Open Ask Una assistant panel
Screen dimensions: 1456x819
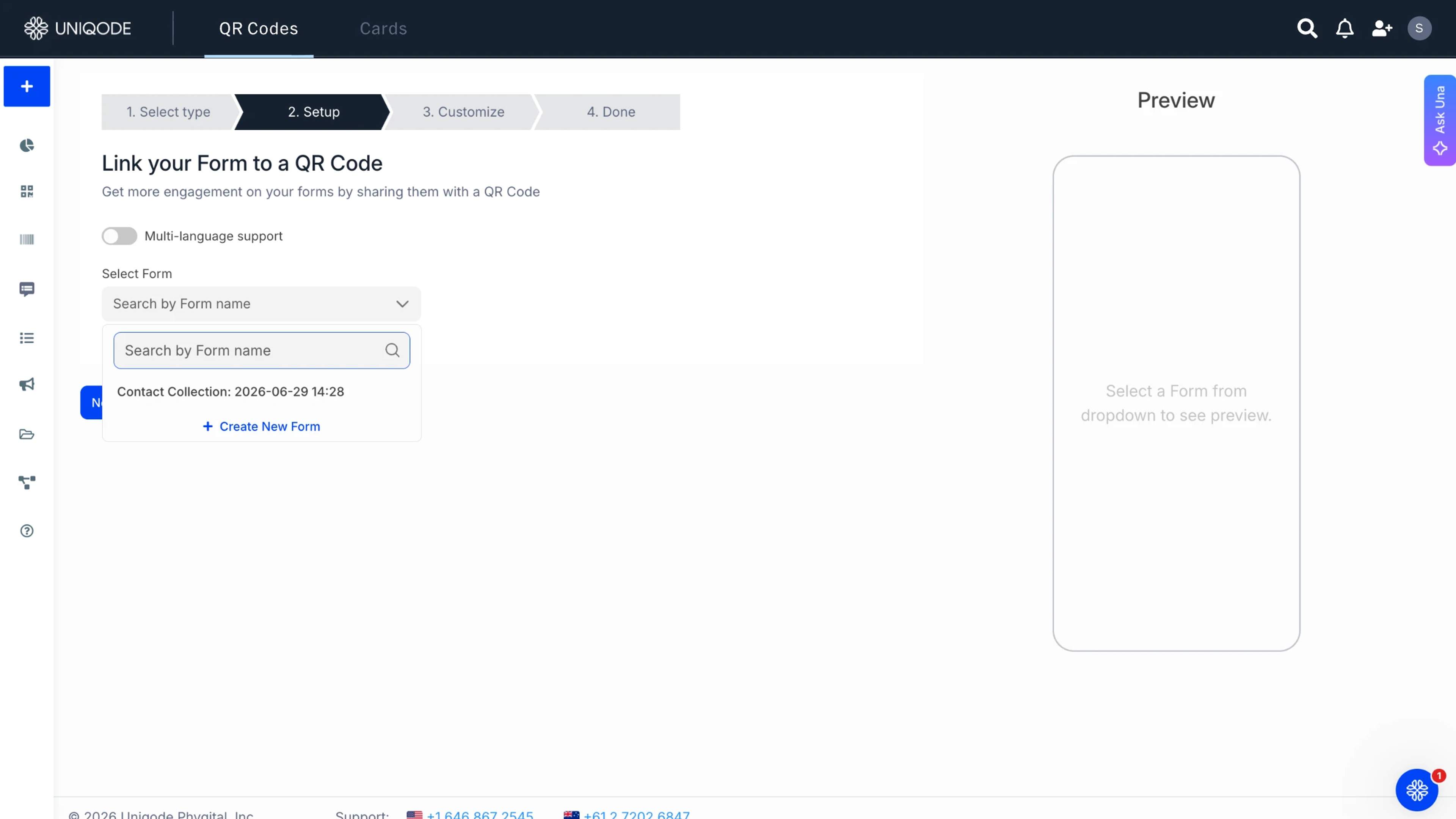pos(1440,121)
